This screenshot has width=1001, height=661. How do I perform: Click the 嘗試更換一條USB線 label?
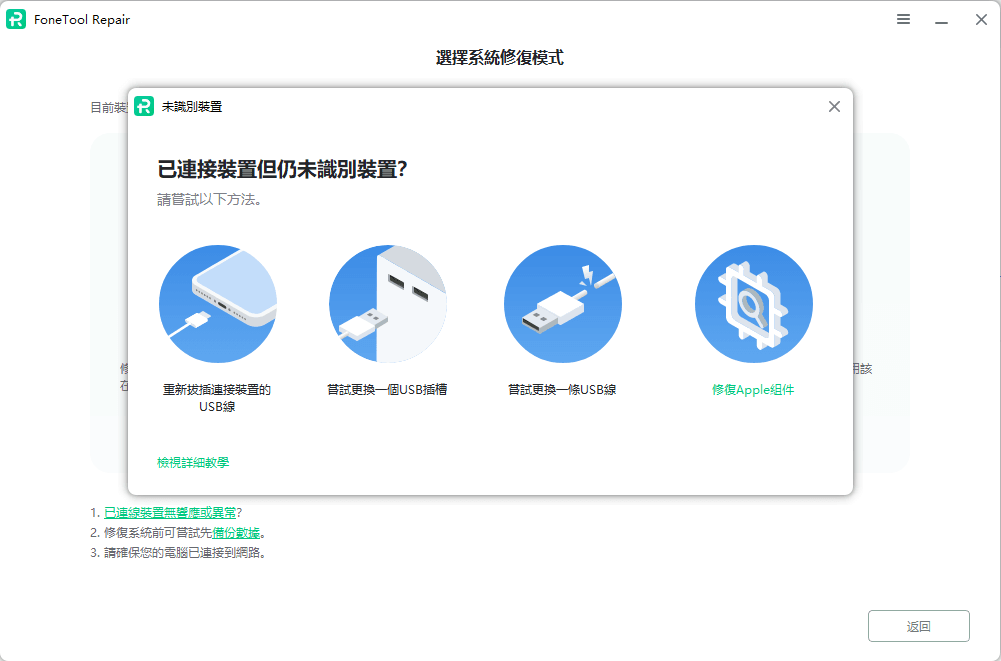click(x=562, y=390)
